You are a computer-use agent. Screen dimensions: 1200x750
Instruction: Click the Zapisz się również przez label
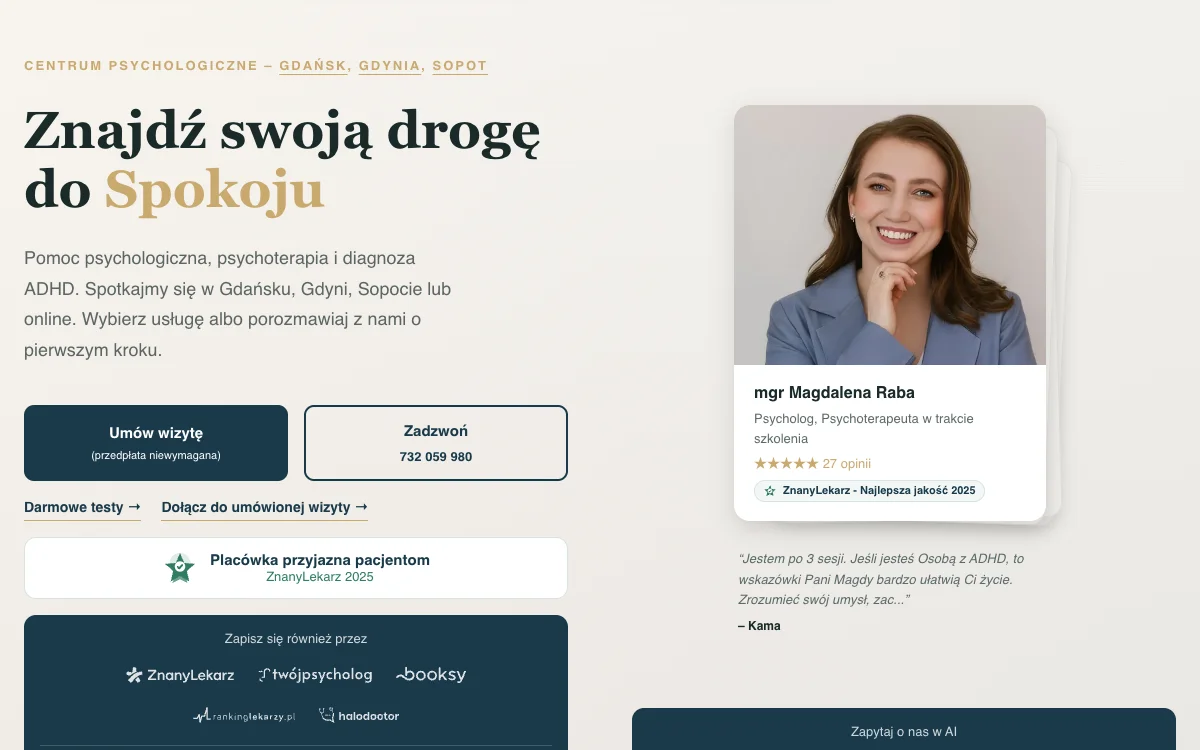[x=296, y=639]
